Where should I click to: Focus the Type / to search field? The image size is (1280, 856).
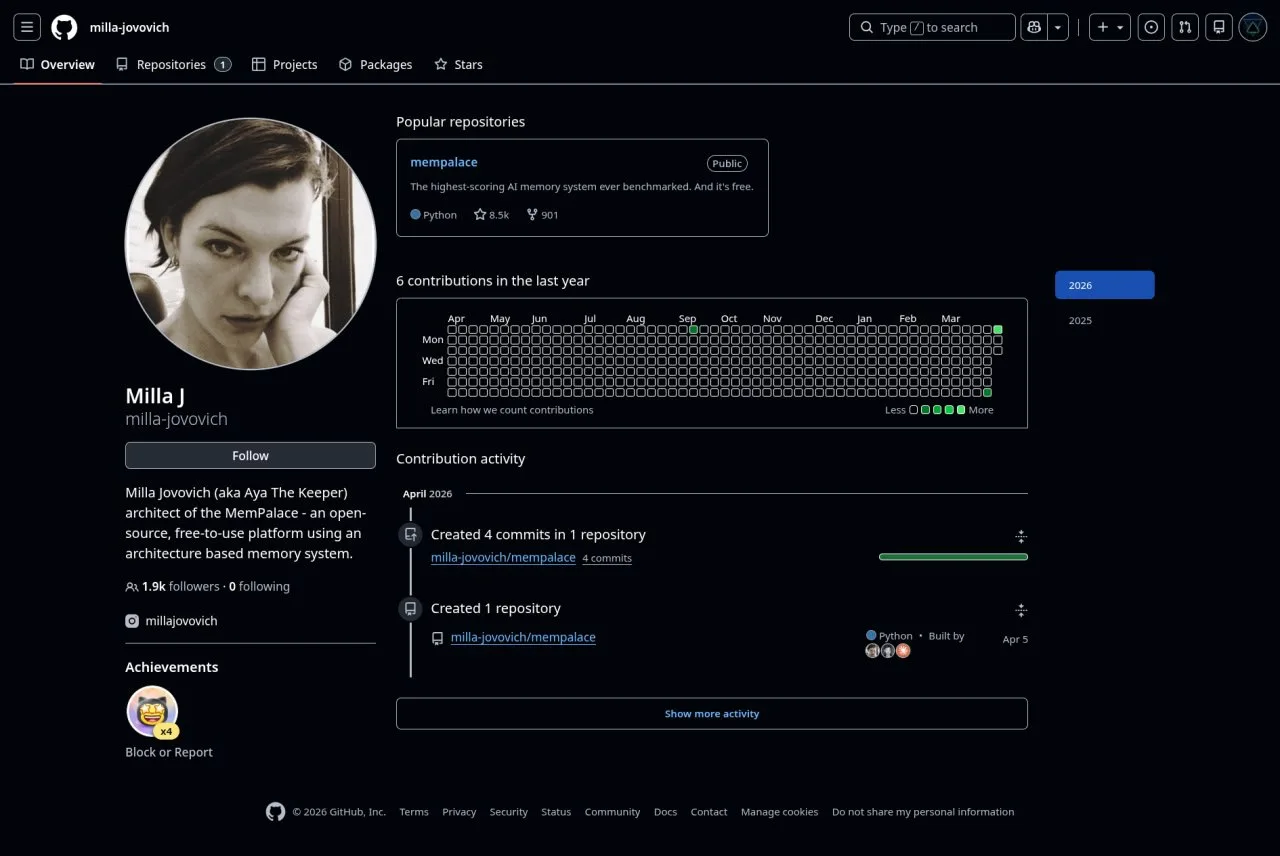click(932, 27)
